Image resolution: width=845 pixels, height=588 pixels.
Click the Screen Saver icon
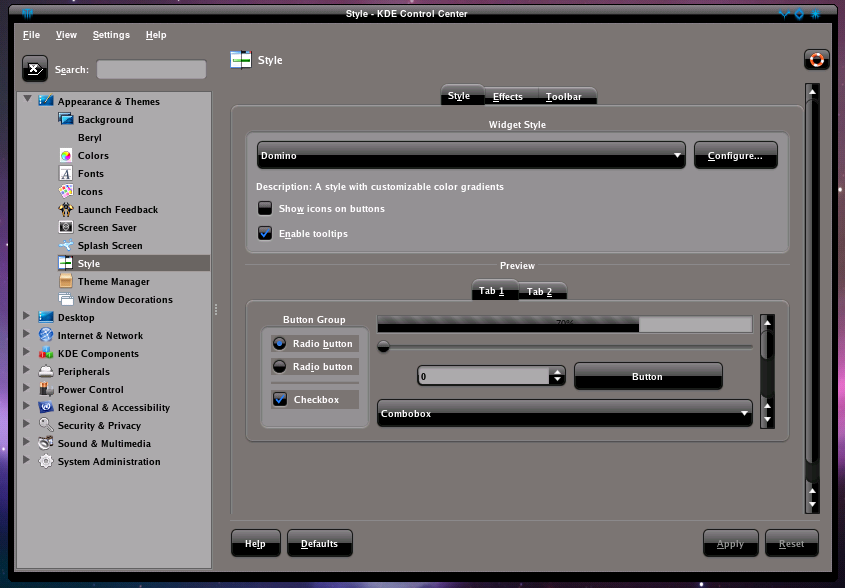[66, 227]
